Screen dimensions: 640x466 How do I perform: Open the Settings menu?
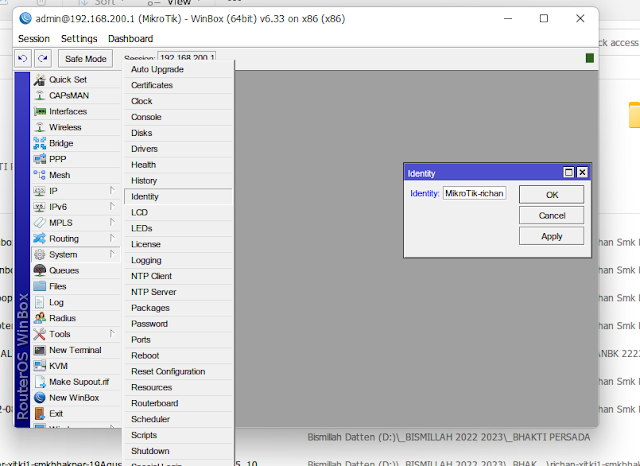coord(79,39)
